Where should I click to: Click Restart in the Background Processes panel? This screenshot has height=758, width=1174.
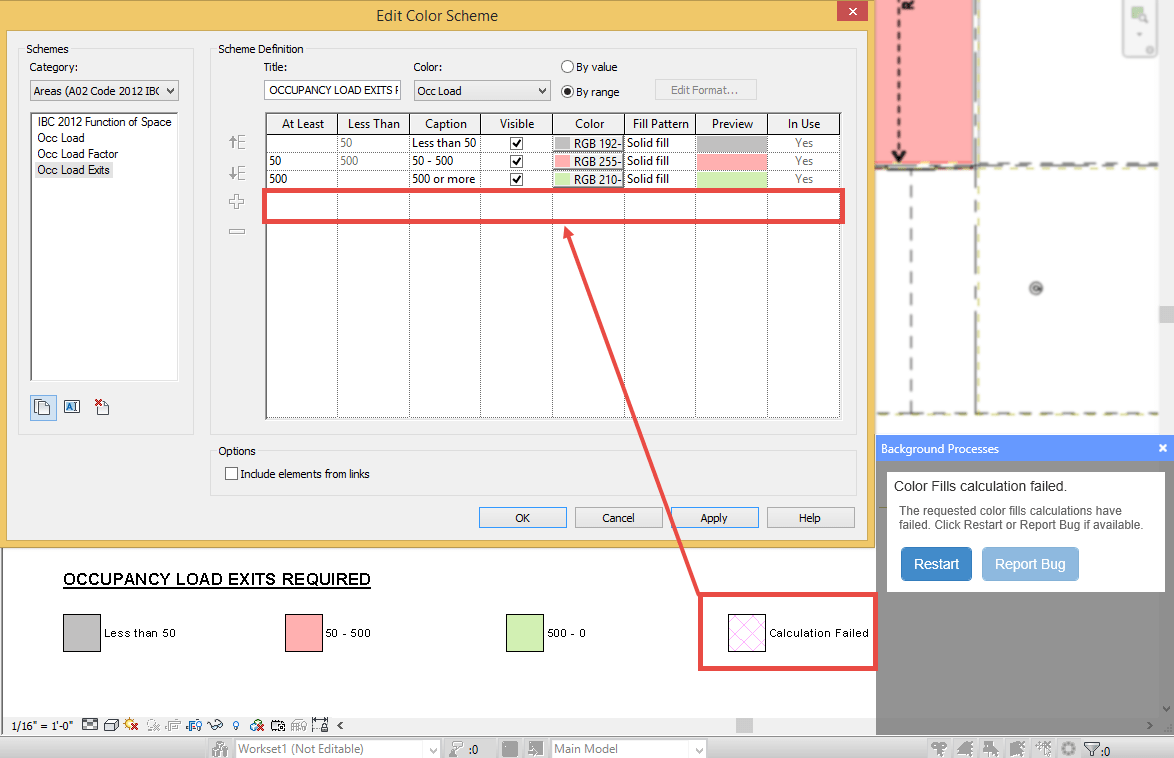click(936, 564)
